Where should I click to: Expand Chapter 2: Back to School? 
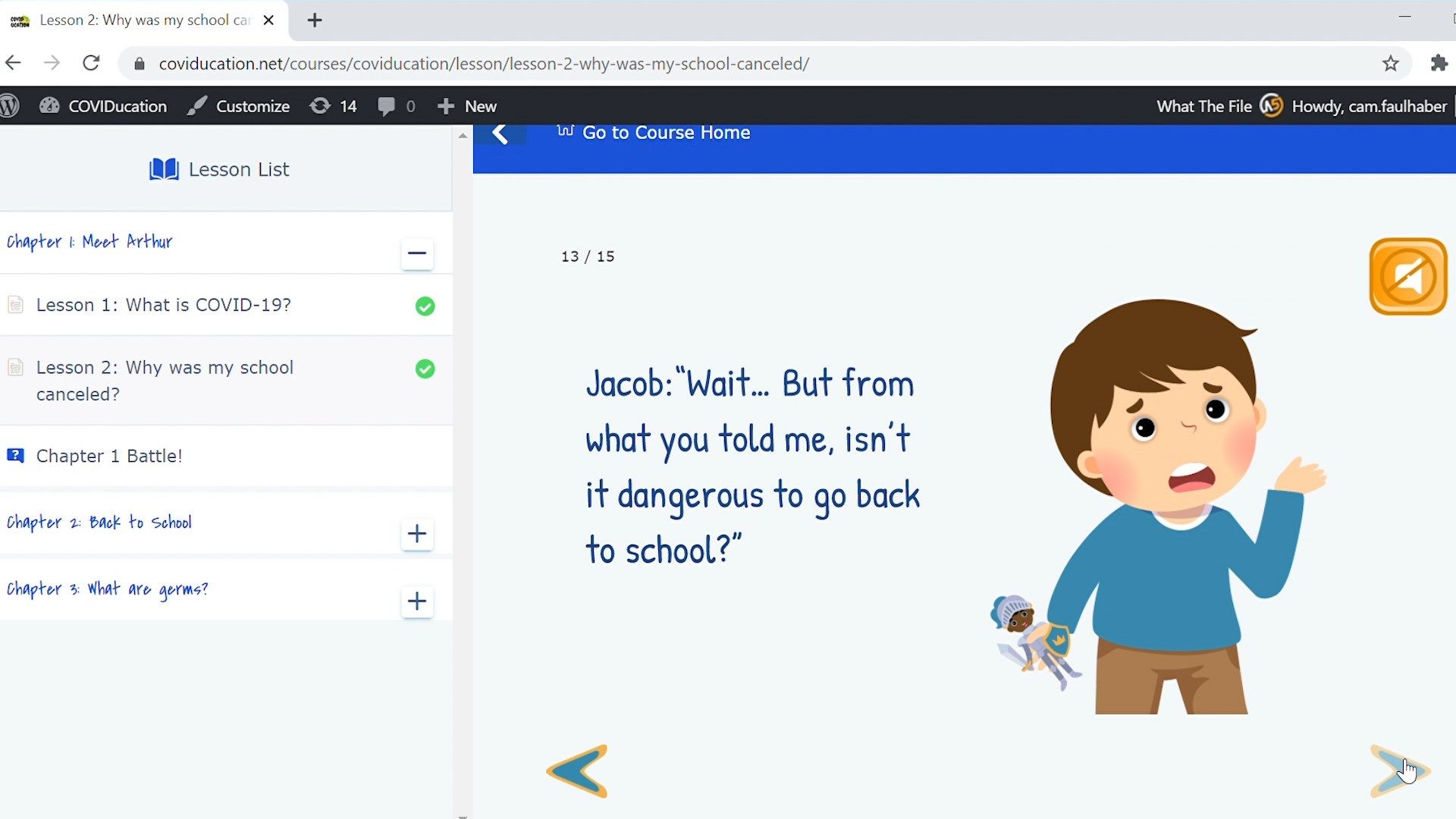[416, 534]
